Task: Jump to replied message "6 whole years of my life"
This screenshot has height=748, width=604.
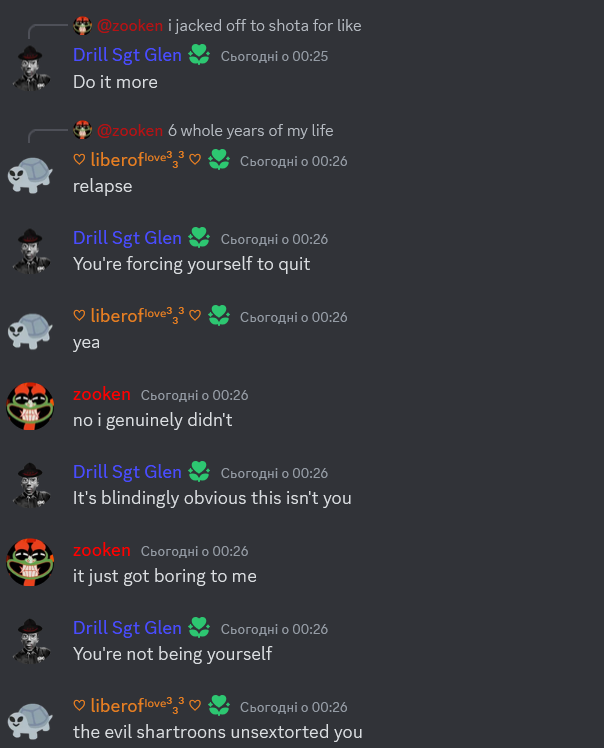Action: (250, 130)
